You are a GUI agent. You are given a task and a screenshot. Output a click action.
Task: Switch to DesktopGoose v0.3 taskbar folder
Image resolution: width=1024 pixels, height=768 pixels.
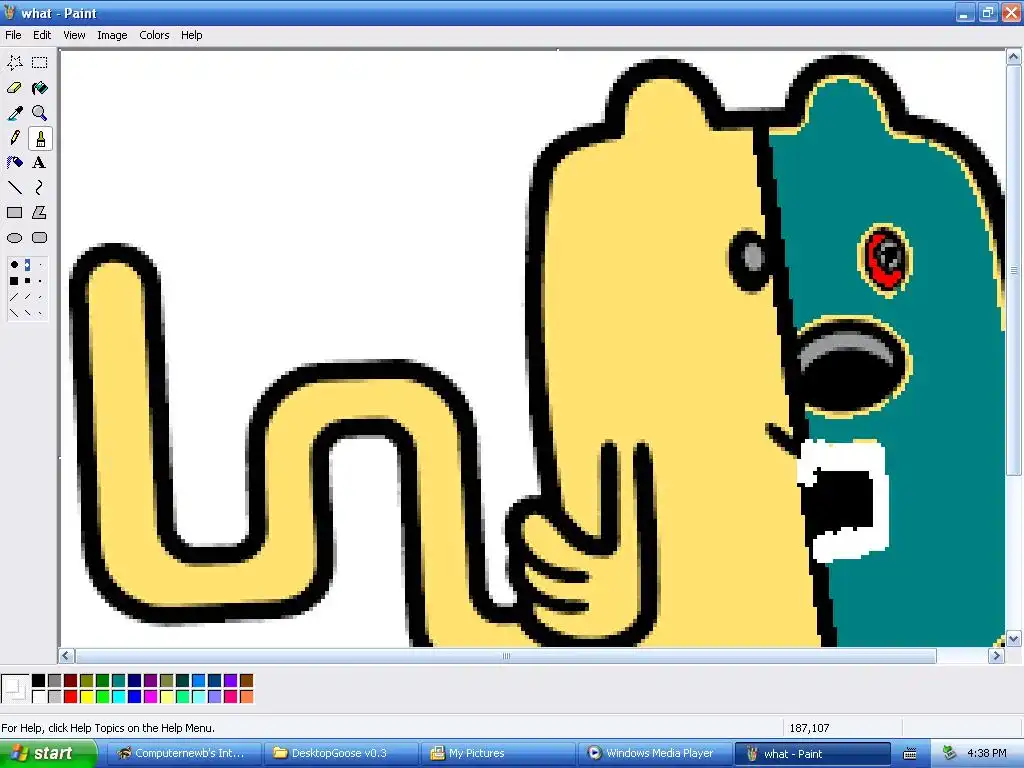340,753
